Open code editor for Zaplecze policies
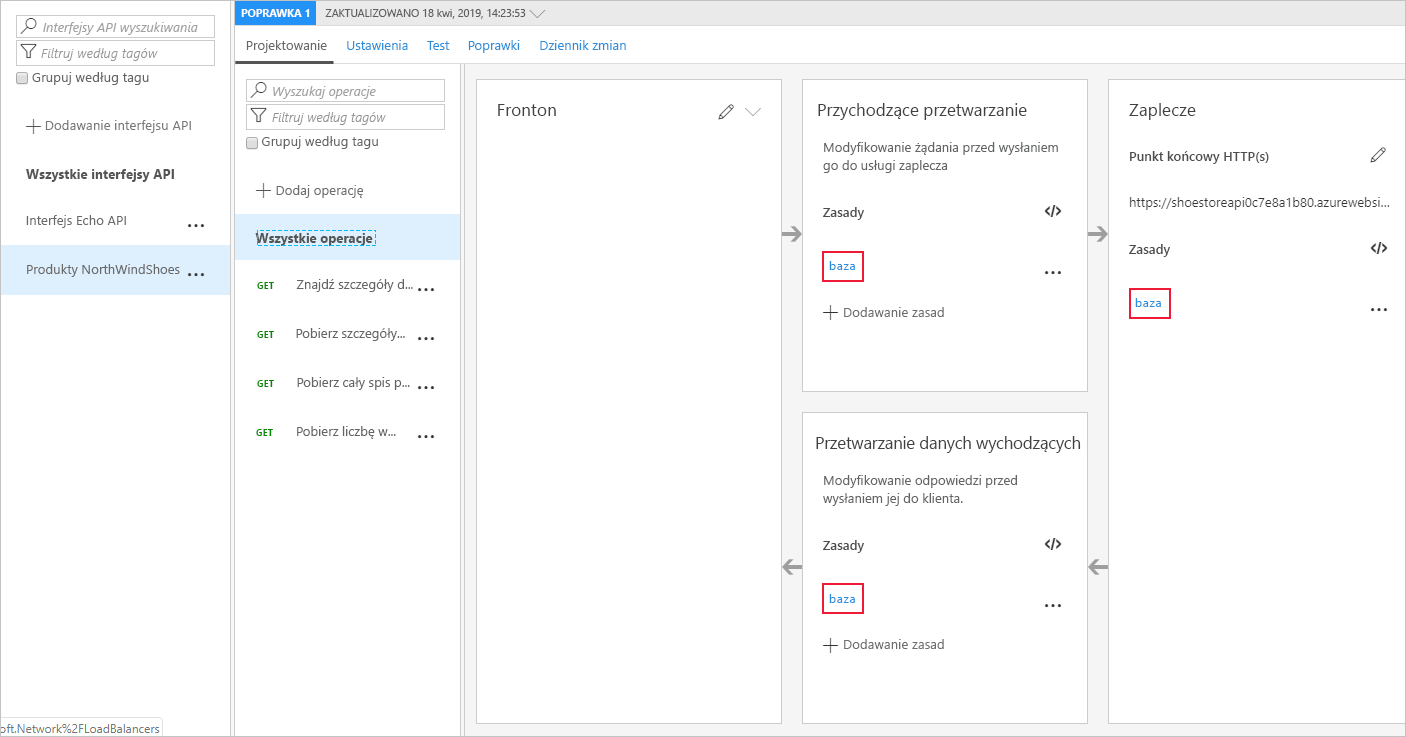This screenshot has width=1406, height=737. [x=1379, y=248]
